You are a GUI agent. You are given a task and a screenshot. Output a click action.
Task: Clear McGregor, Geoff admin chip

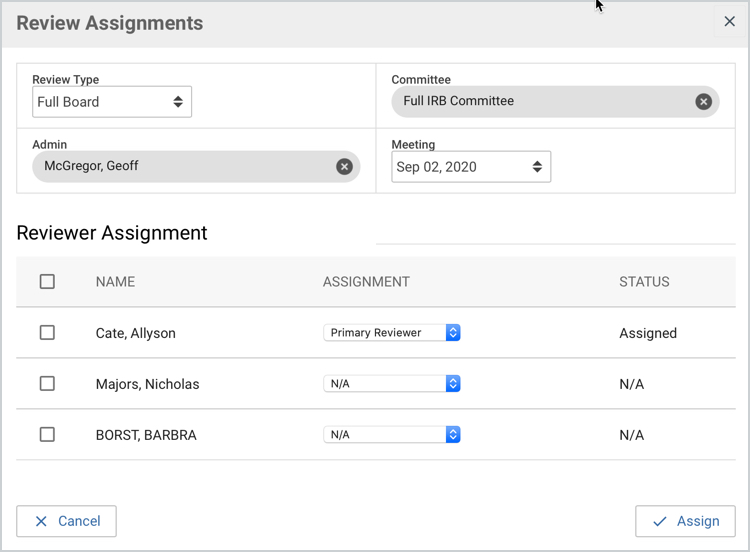pos(344,166)
